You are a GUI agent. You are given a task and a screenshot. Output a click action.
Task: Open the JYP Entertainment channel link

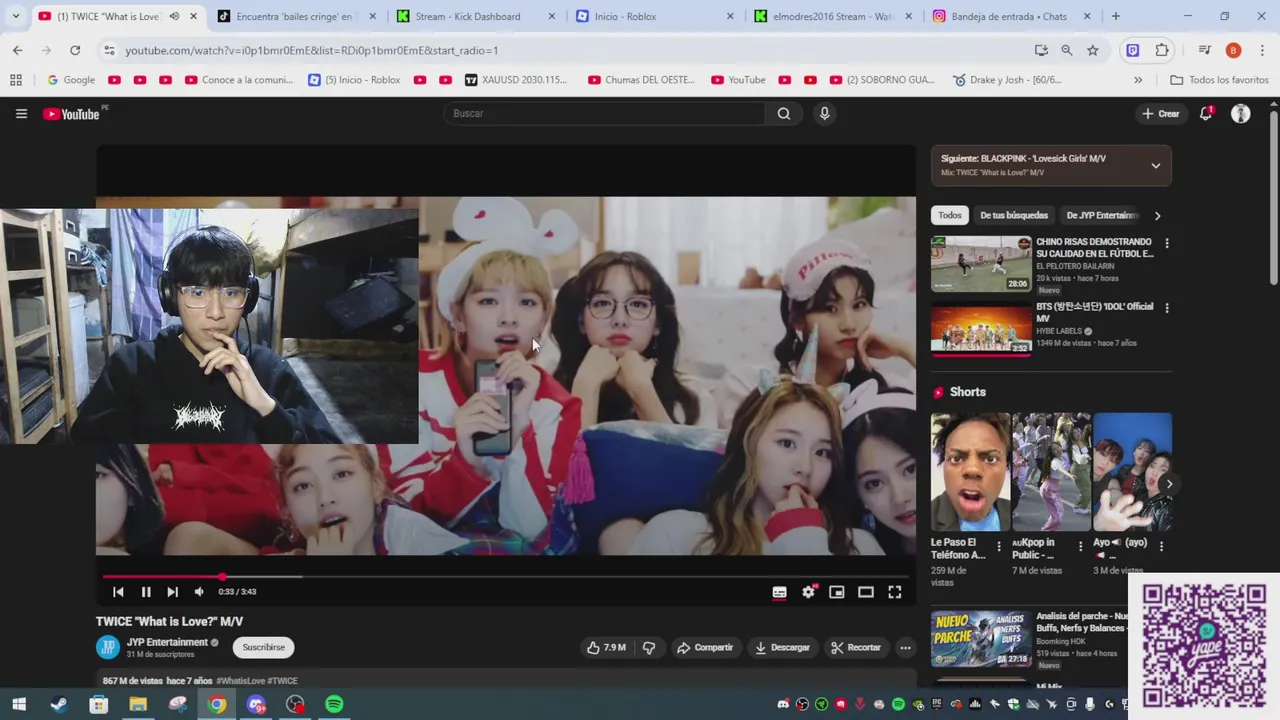(167, 642)
